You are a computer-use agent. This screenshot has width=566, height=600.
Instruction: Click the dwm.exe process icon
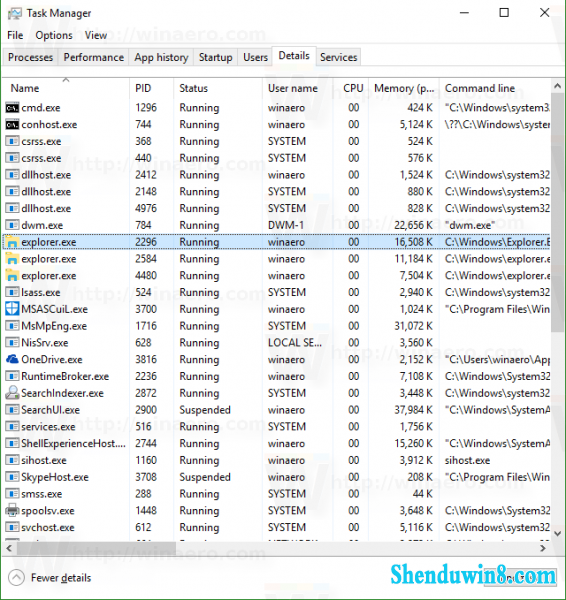[12, 225]
